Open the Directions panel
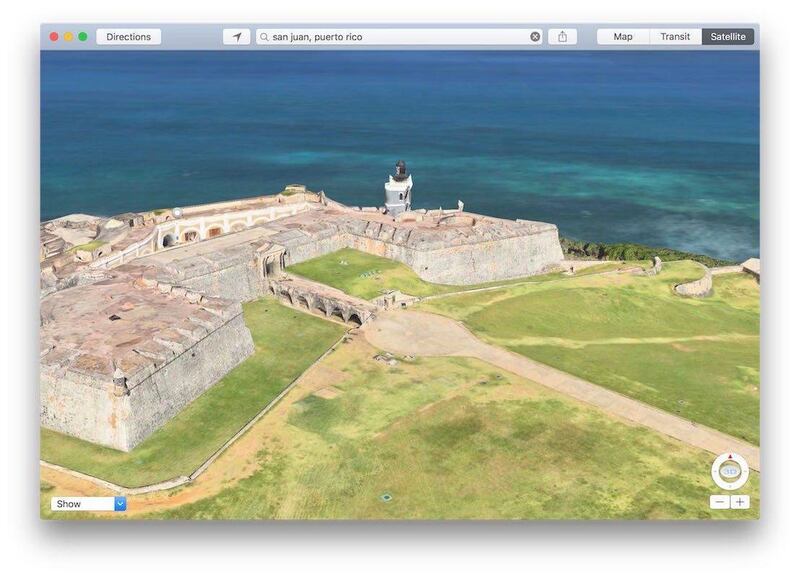Image resolution: width=800 pixels, height=577 pixels. 128,37
